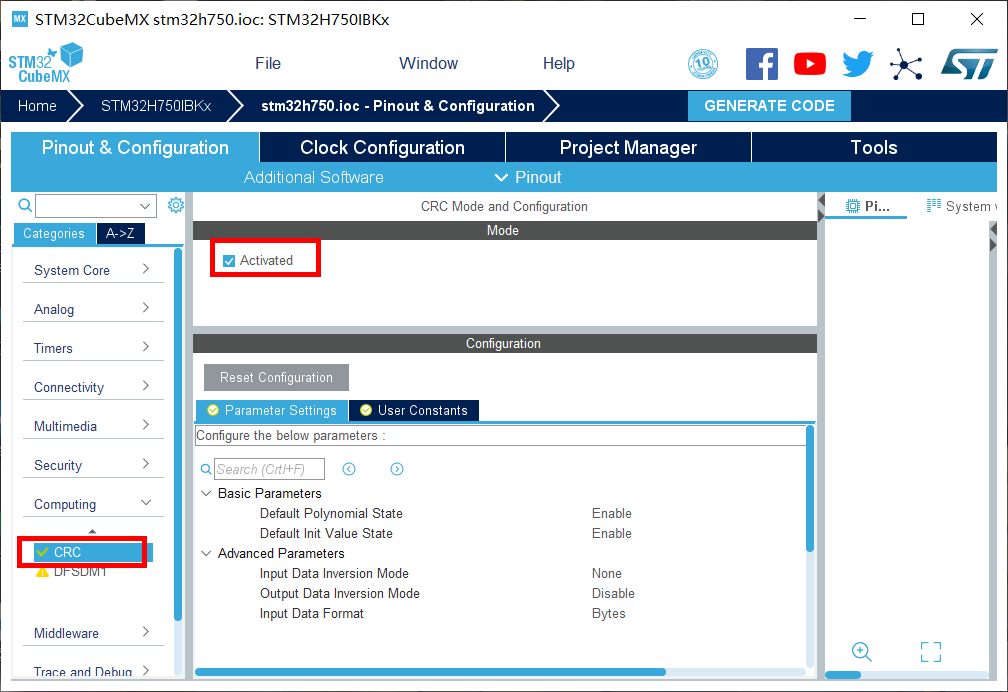Click the GENERATE CODE button

click(768, 106)
